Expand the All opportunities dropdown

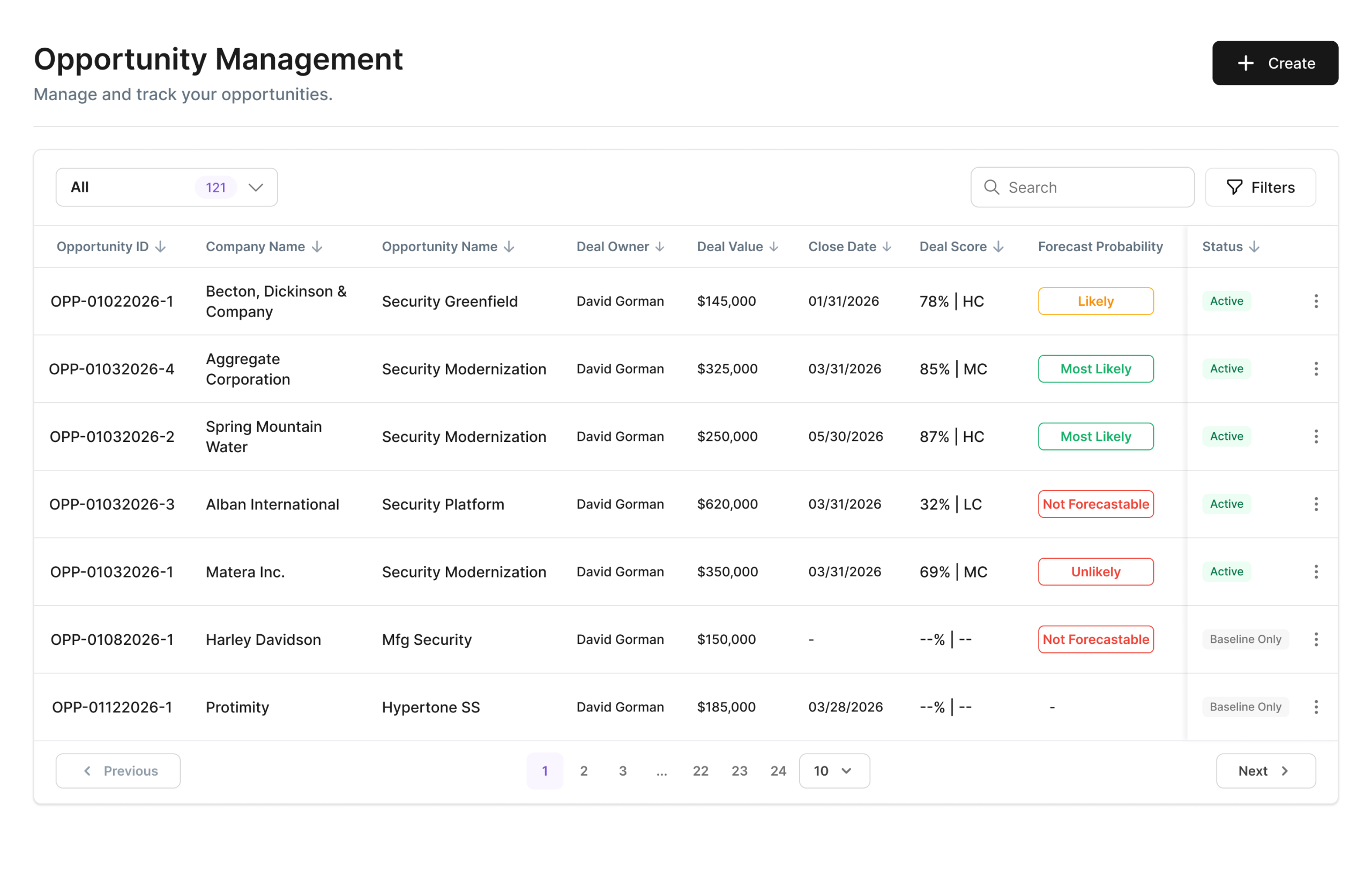point(166,187)
